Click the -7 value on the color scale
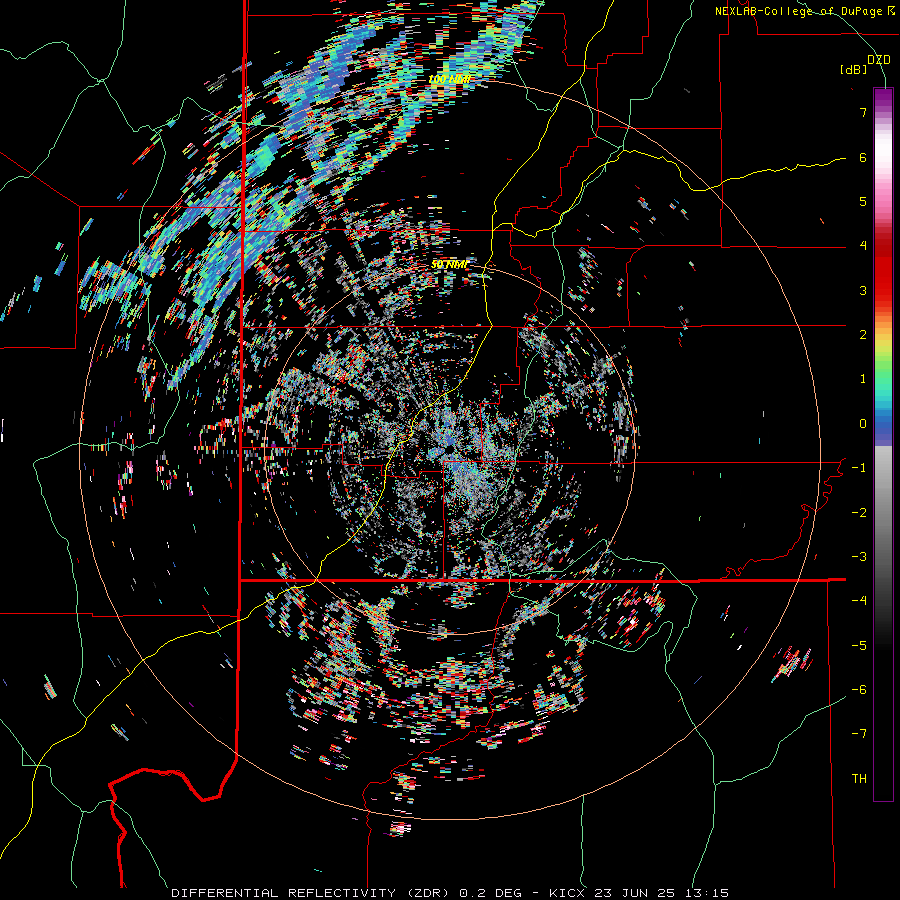Image resolution: width=900 pixels, height=900 pixels. pos(859,734)
